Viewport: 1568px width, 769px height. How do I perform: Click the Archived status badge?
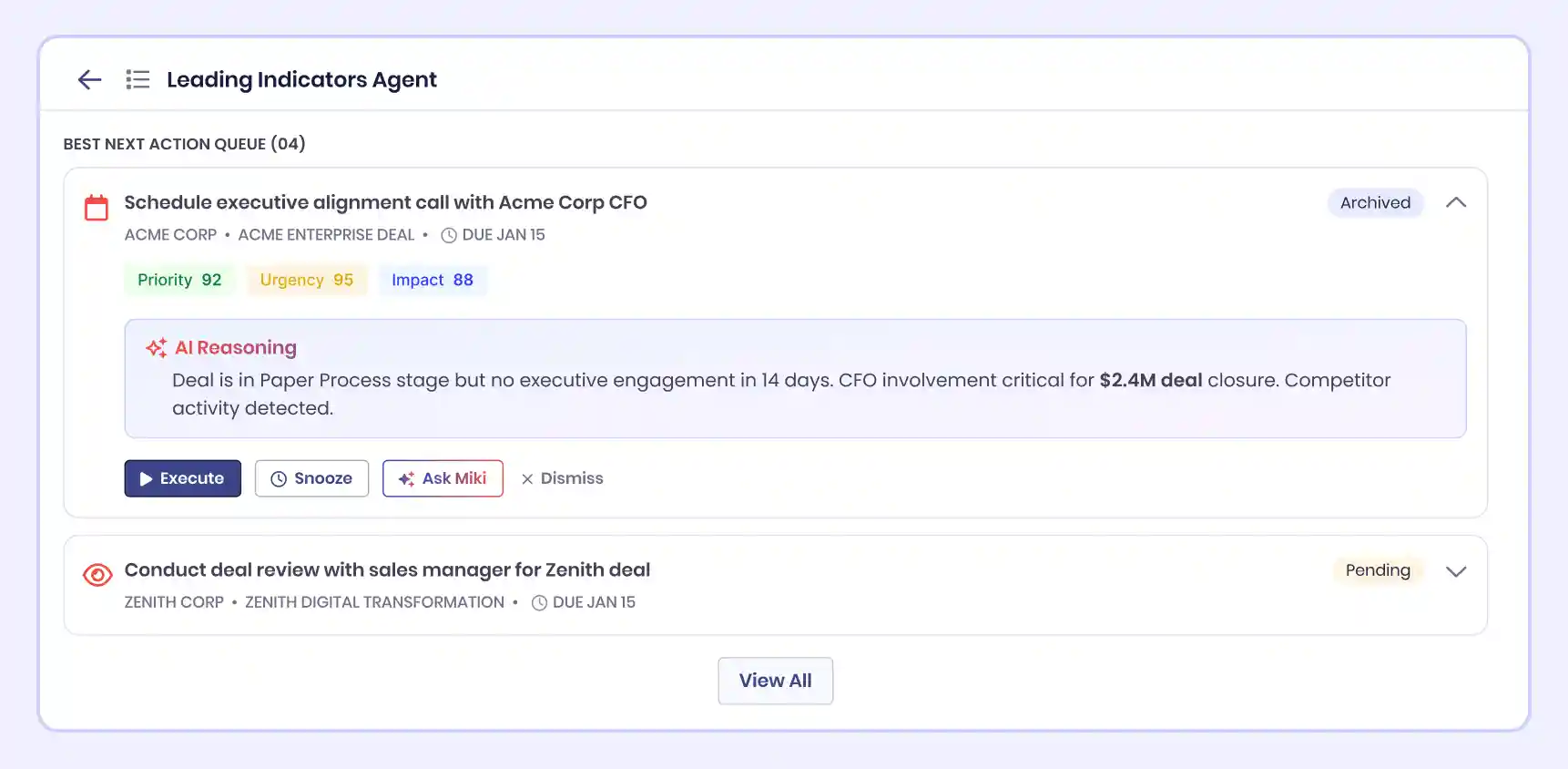coord(1375,203)
